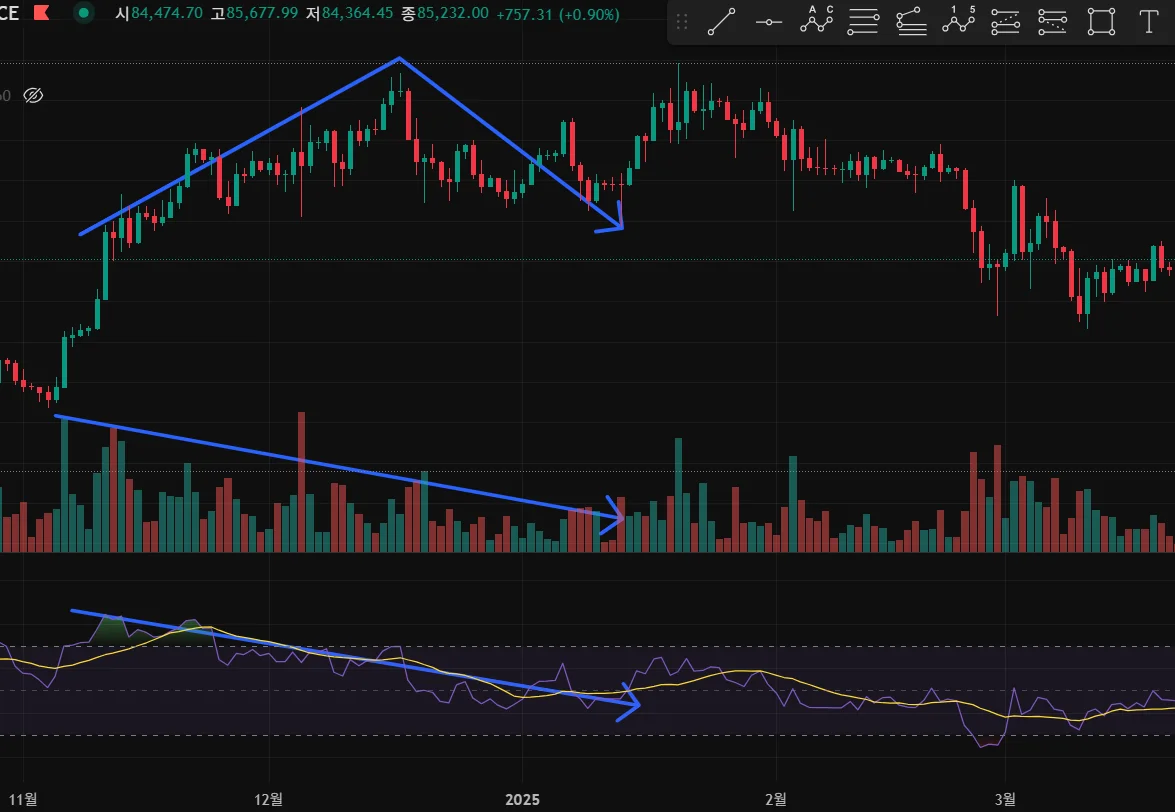The image size is (1175, 812).
Task: Select the Trend Line drawing tool
Action: click(x=721, y=22)
